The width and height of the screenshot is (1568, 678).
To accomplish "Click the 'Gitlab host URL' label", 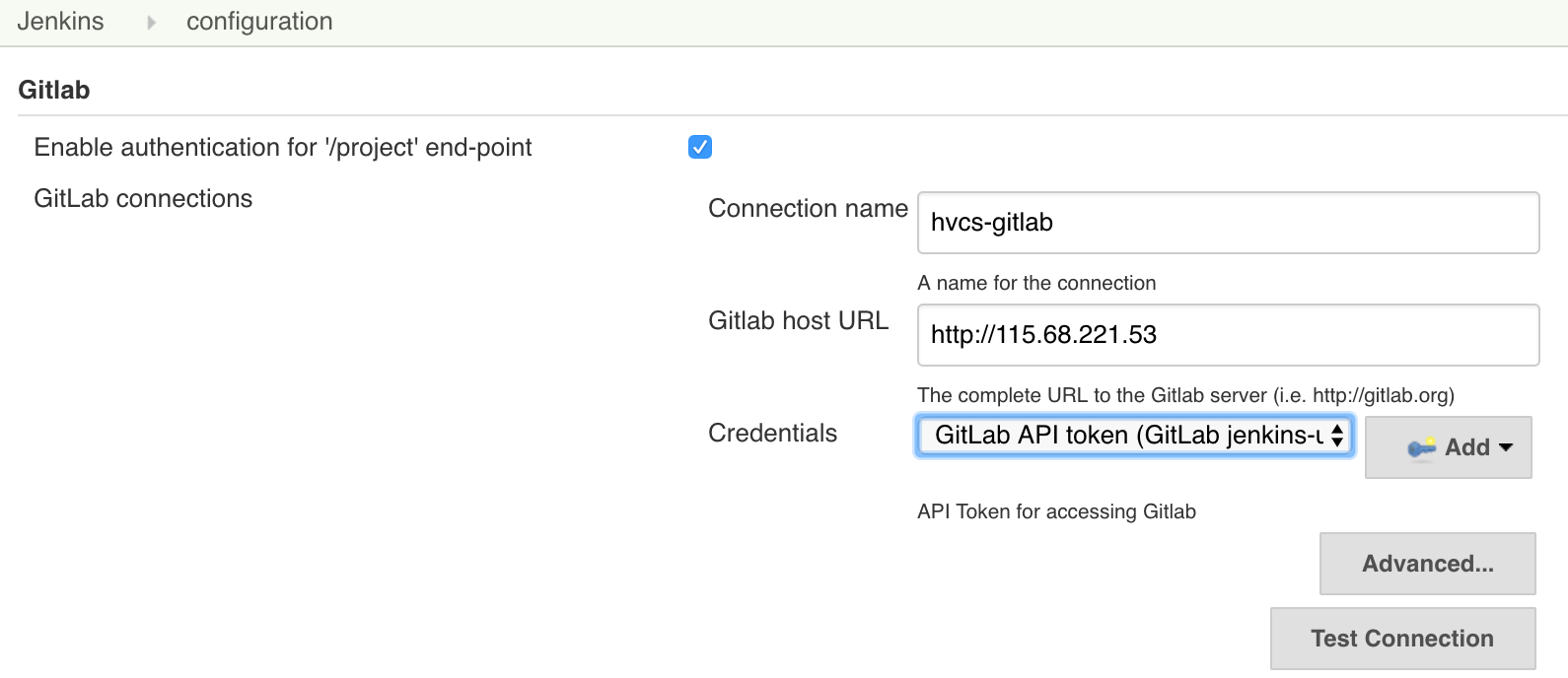I will click(x=798, y=320).
